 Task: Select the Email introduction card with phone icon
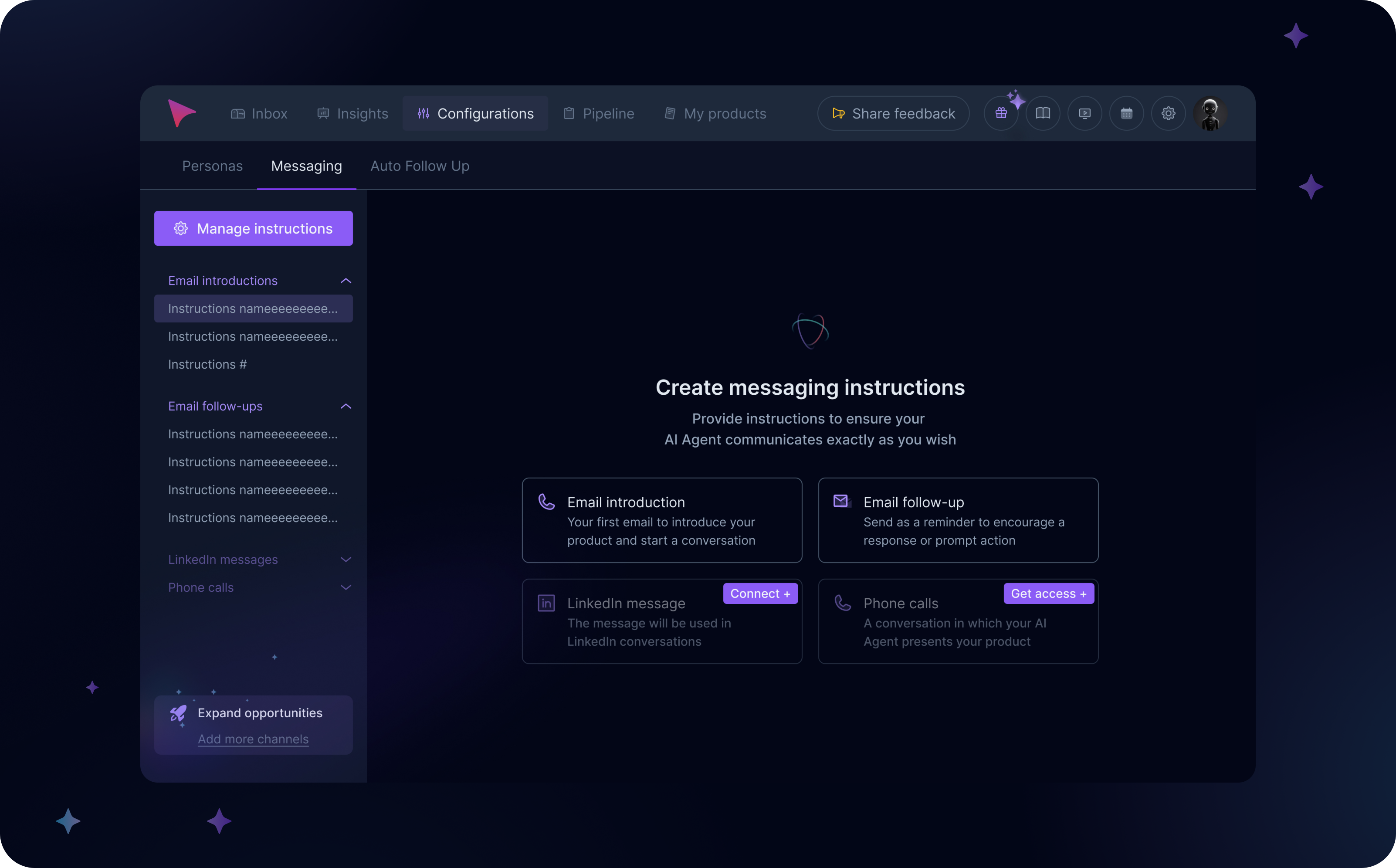[661, 520]
